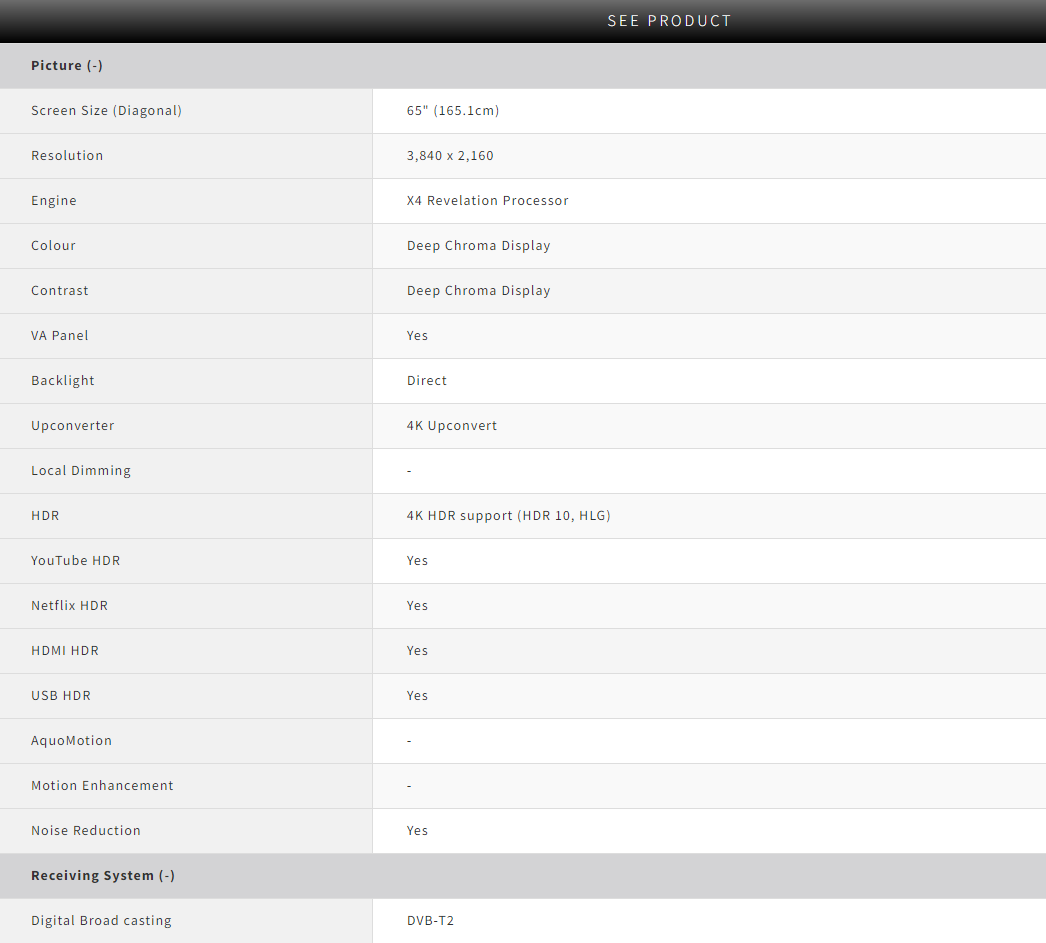
Task: Select the Colour row label
Action: click(53, 246)
